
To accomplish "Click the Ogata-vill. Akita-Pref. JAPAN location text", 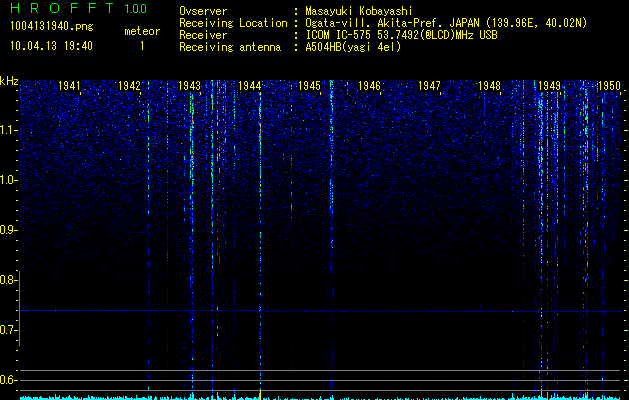I will pyautogui.click(x=446, y=23).
